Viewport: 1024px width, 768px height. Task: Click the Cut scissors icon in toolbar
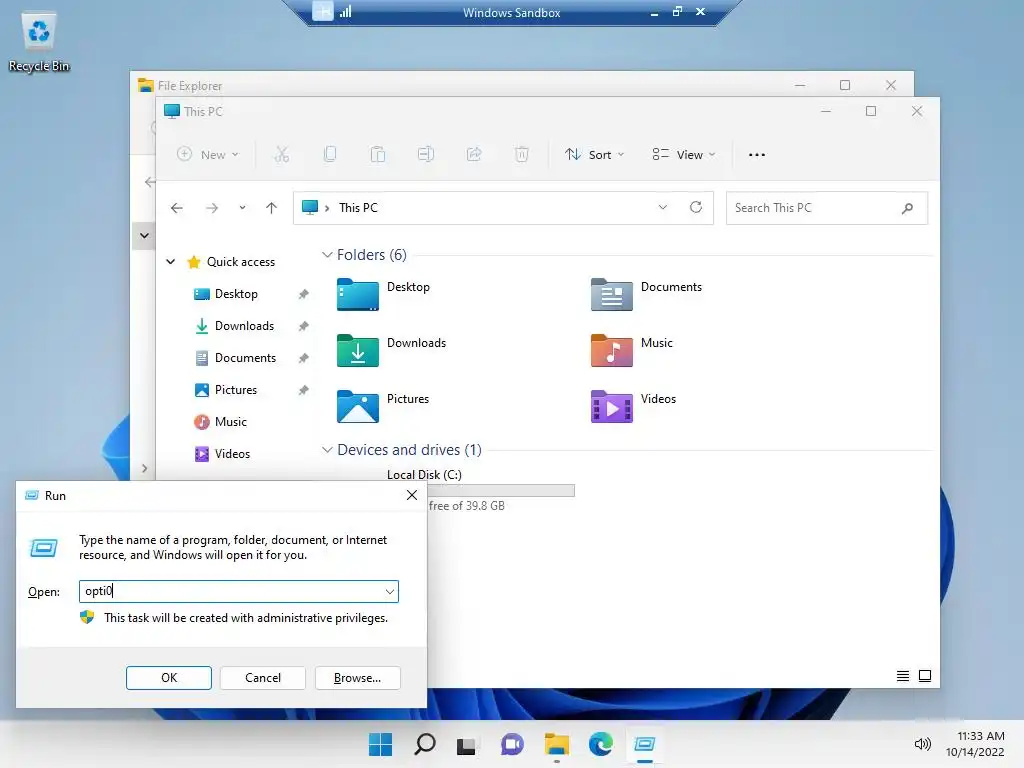click(x=281, y=155)
